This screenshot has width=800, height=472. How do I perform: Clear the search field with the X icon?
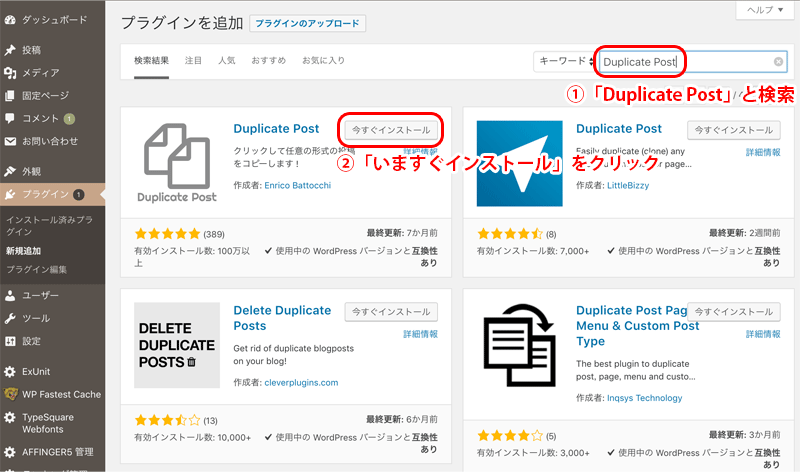(778, 62)
